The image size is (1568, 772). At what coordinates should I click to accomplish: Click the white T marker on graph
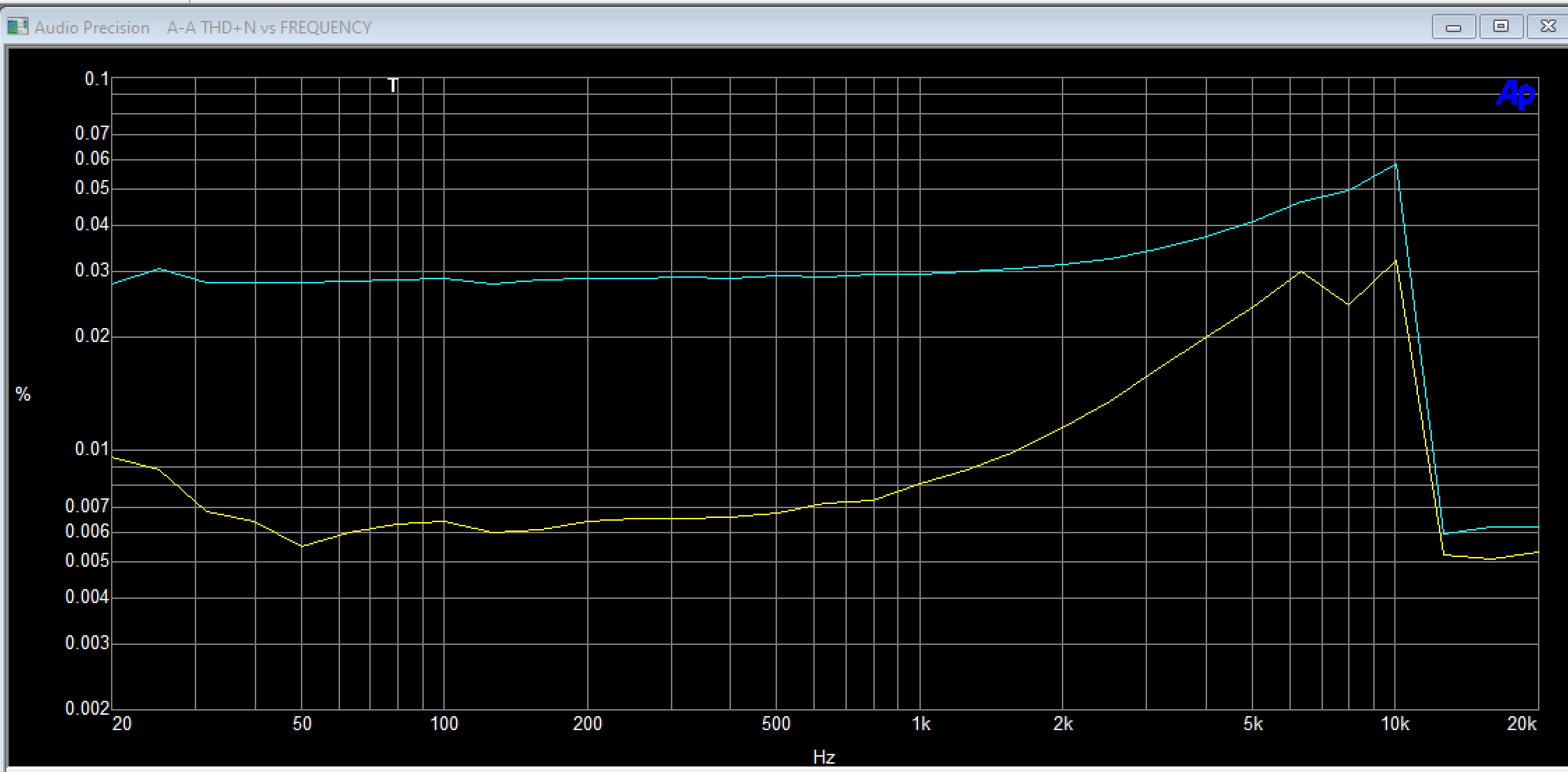click(393, 86)
